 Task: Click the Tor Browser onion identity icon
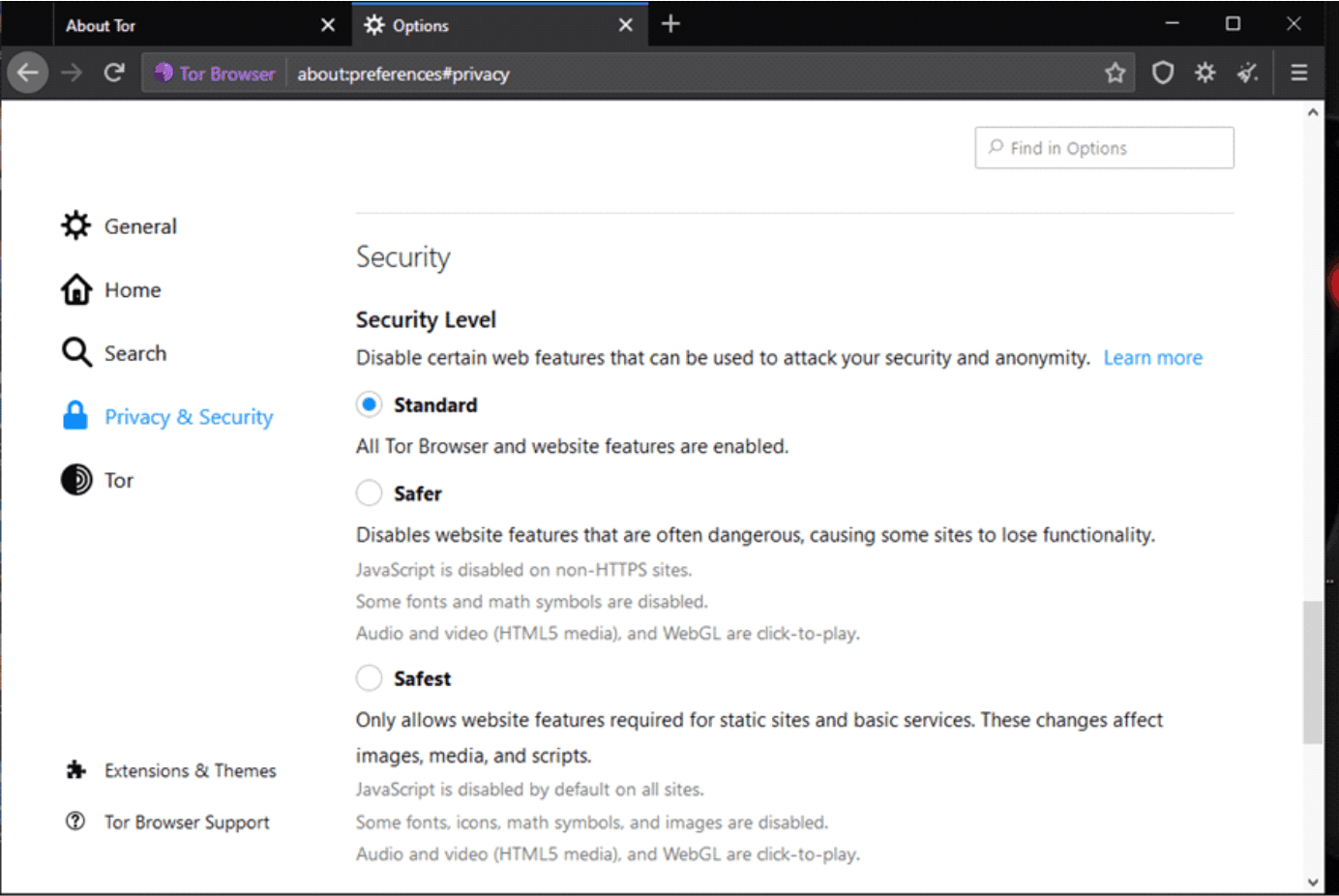tap(164, 73)
